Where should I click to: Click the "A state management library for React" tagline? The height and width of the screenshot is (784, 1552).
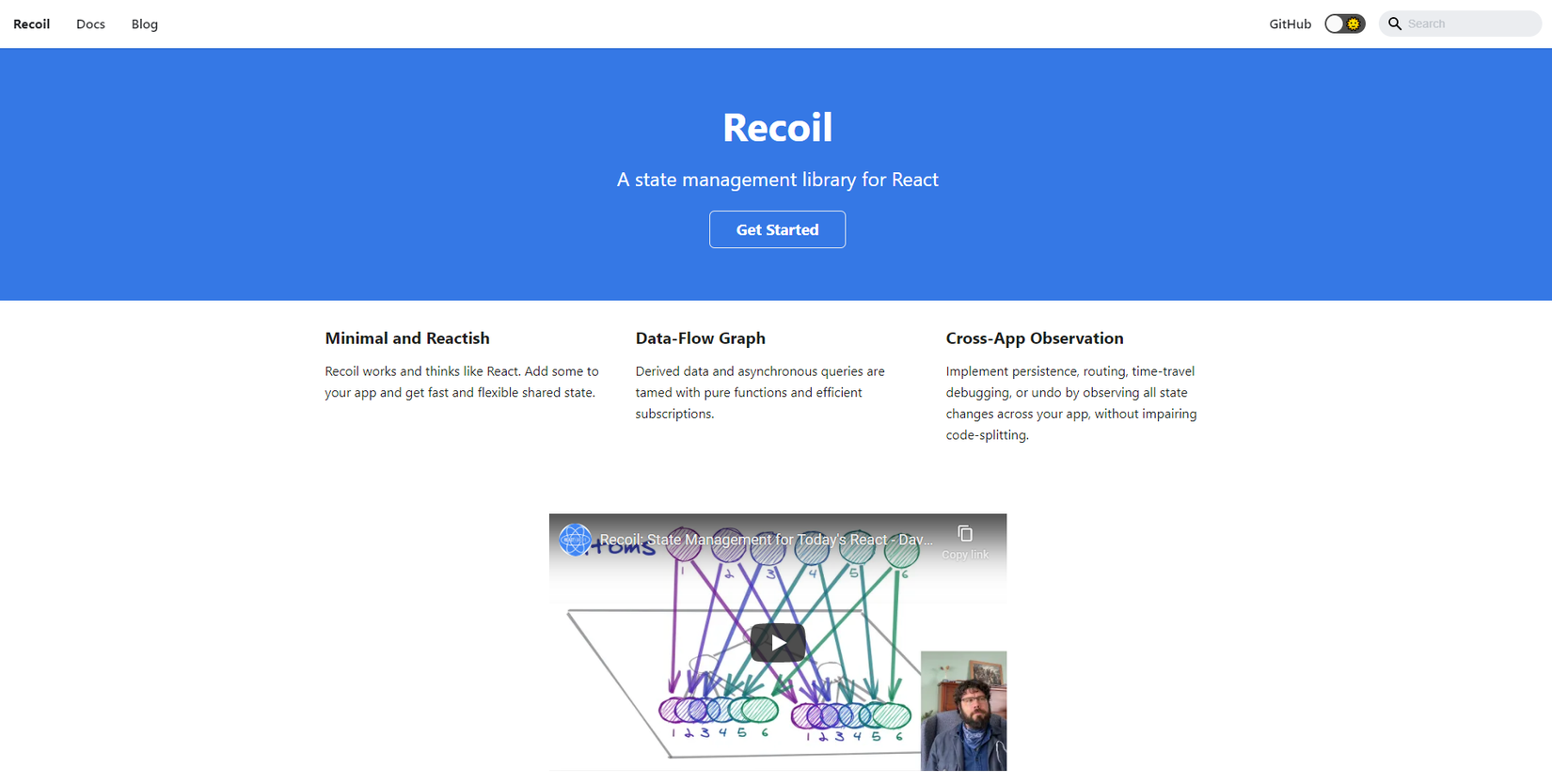(x=777, y=180)
